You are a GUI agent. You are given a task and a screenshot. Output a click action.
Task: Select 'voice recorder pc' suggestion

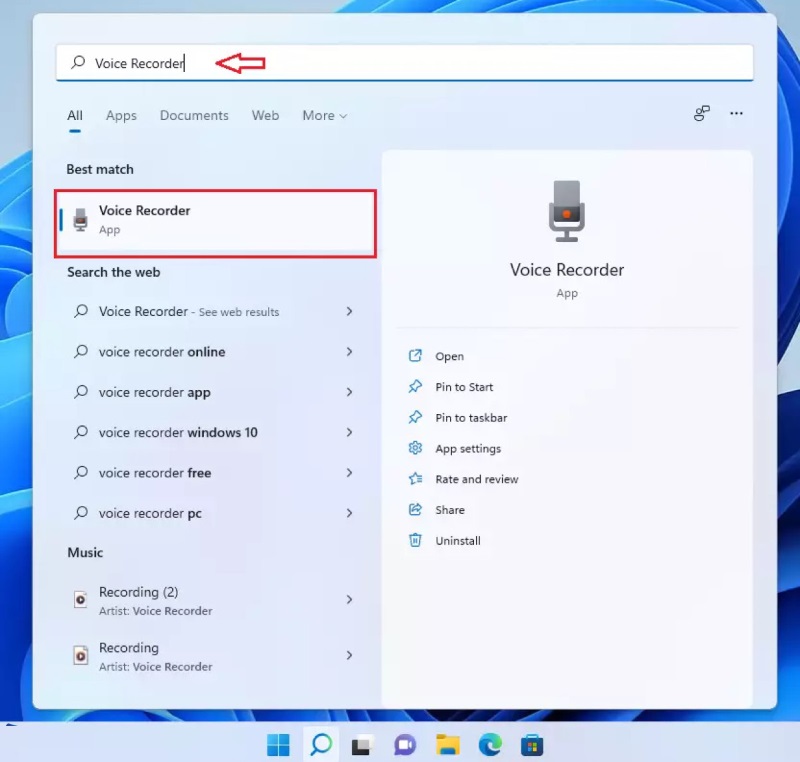point(150,514)
